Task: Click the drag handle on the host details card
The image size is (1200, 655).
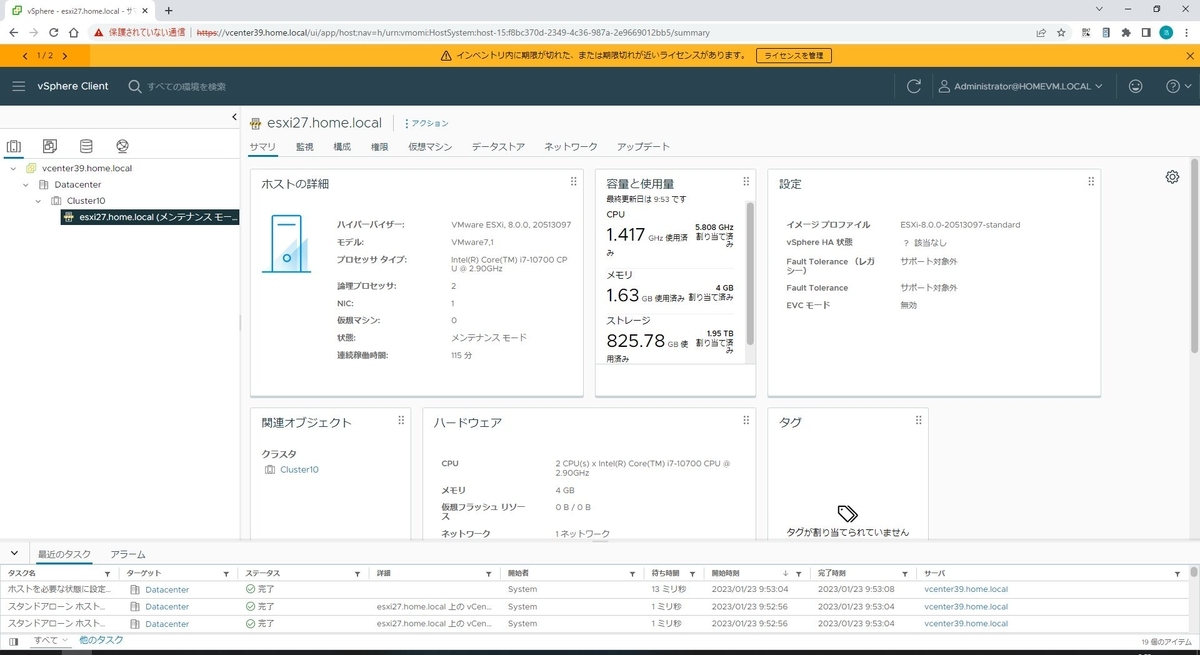Action: pyautogui.click(x=573, y=182)
